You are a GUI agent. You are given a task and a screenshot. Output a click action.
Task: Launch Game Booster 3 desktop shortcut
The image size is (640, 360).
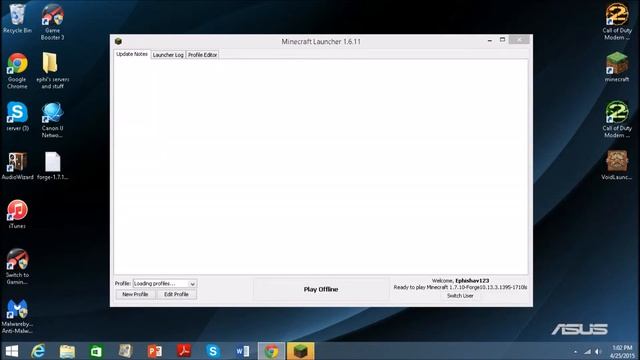click(52, 21)
